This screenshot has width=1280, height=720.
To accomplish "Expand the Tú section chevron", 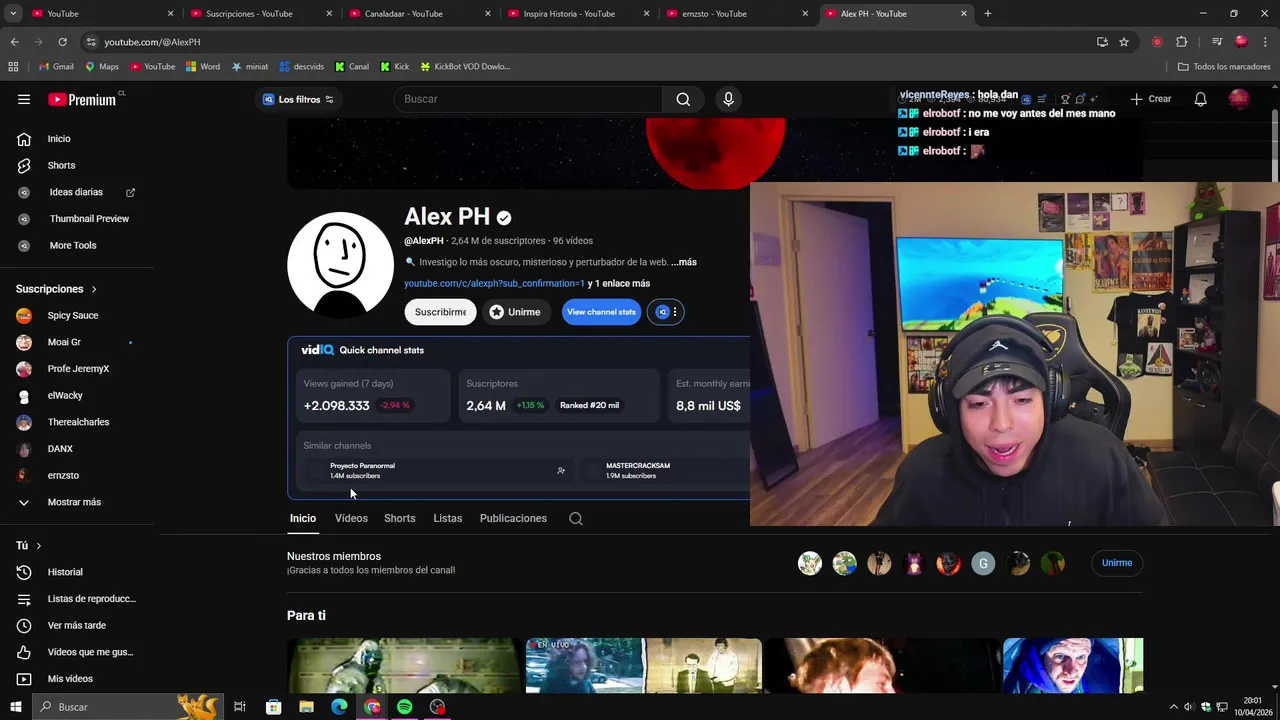I will click(38, 546).
